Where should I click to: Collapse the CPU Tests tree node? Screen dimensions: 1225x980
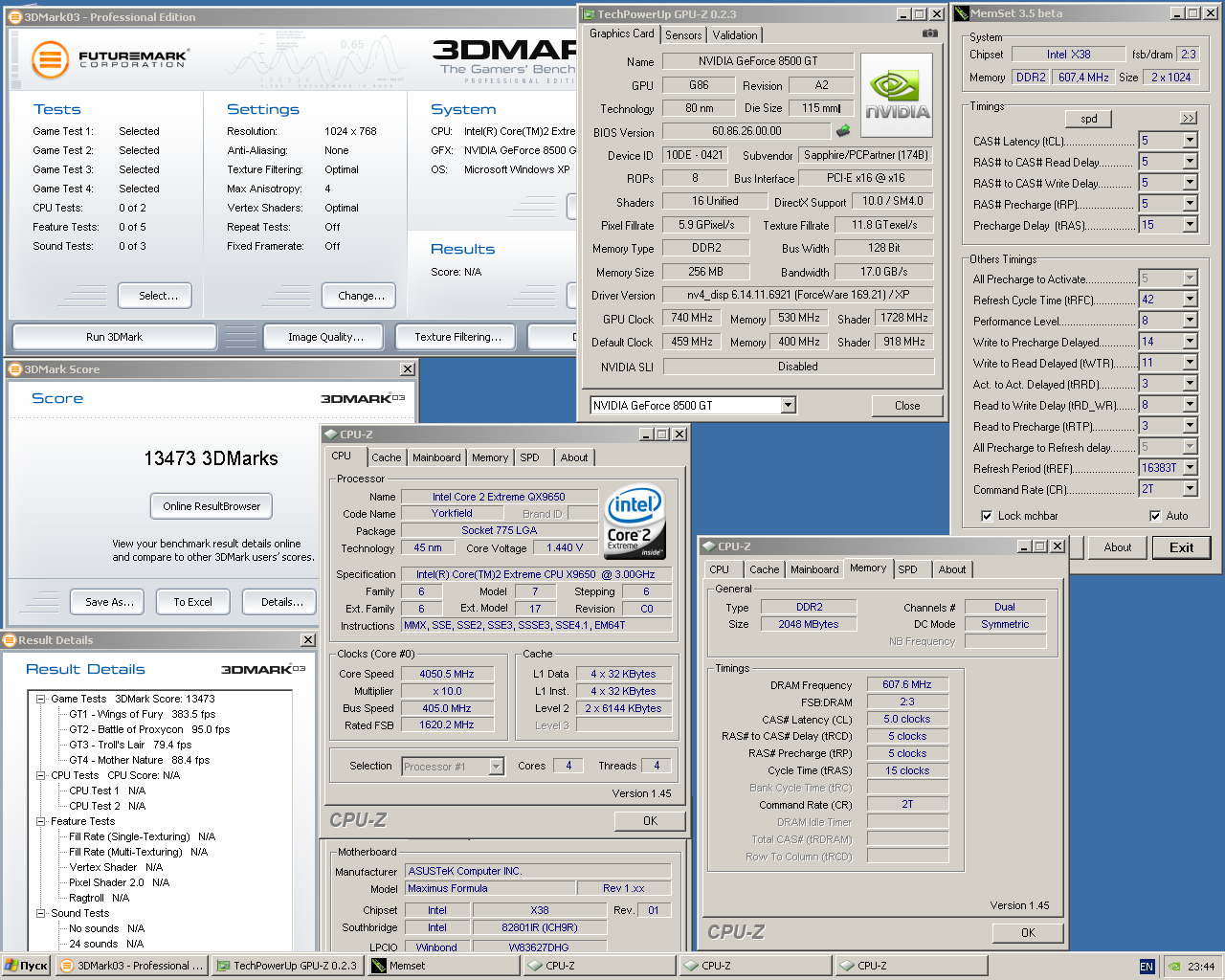pyautogui.click(x=41, y=775)
